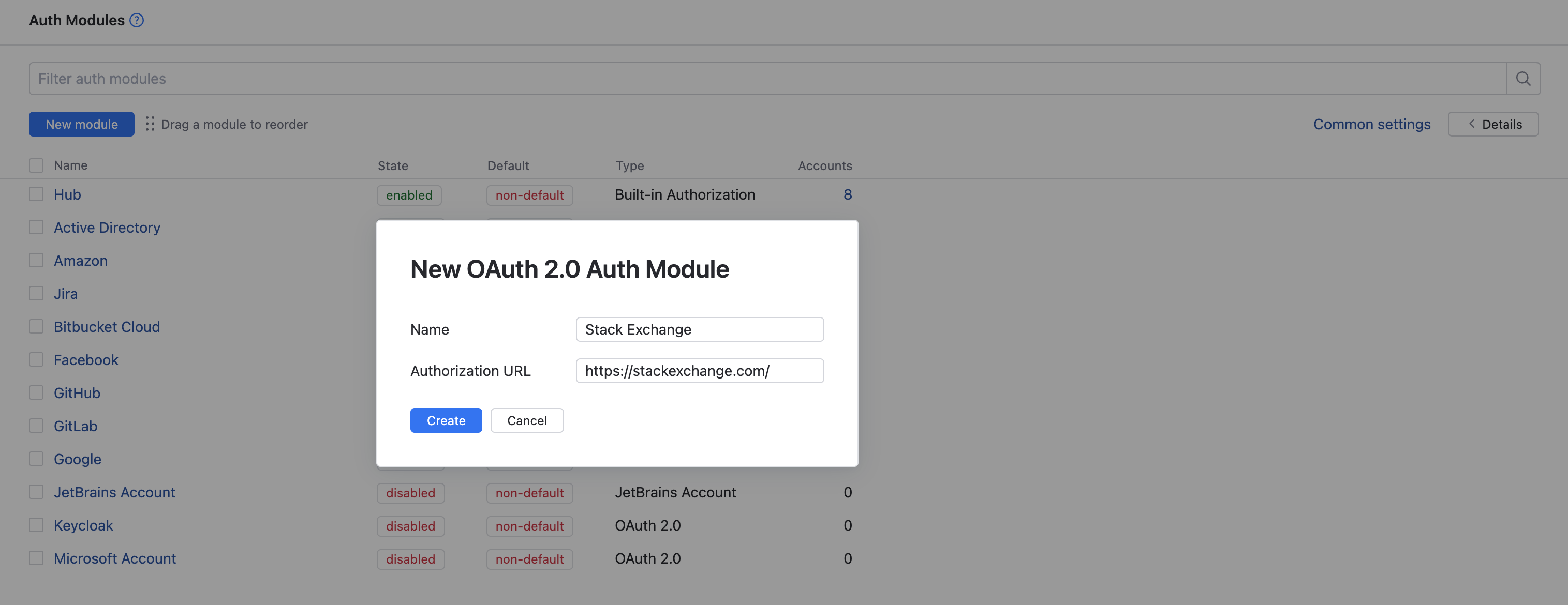Click the New module button

pyautogui.click(x=82, y=124)
